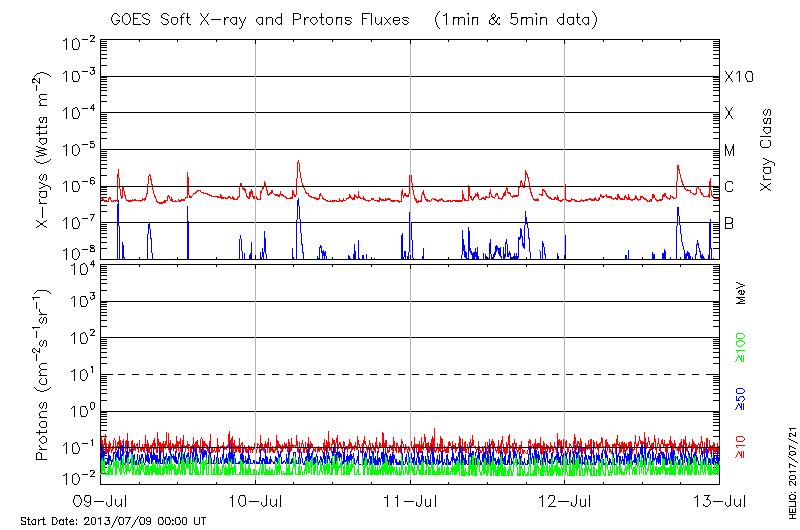
Task: Click the HELIO date stamp on right edge
Action: click(789, 460)
